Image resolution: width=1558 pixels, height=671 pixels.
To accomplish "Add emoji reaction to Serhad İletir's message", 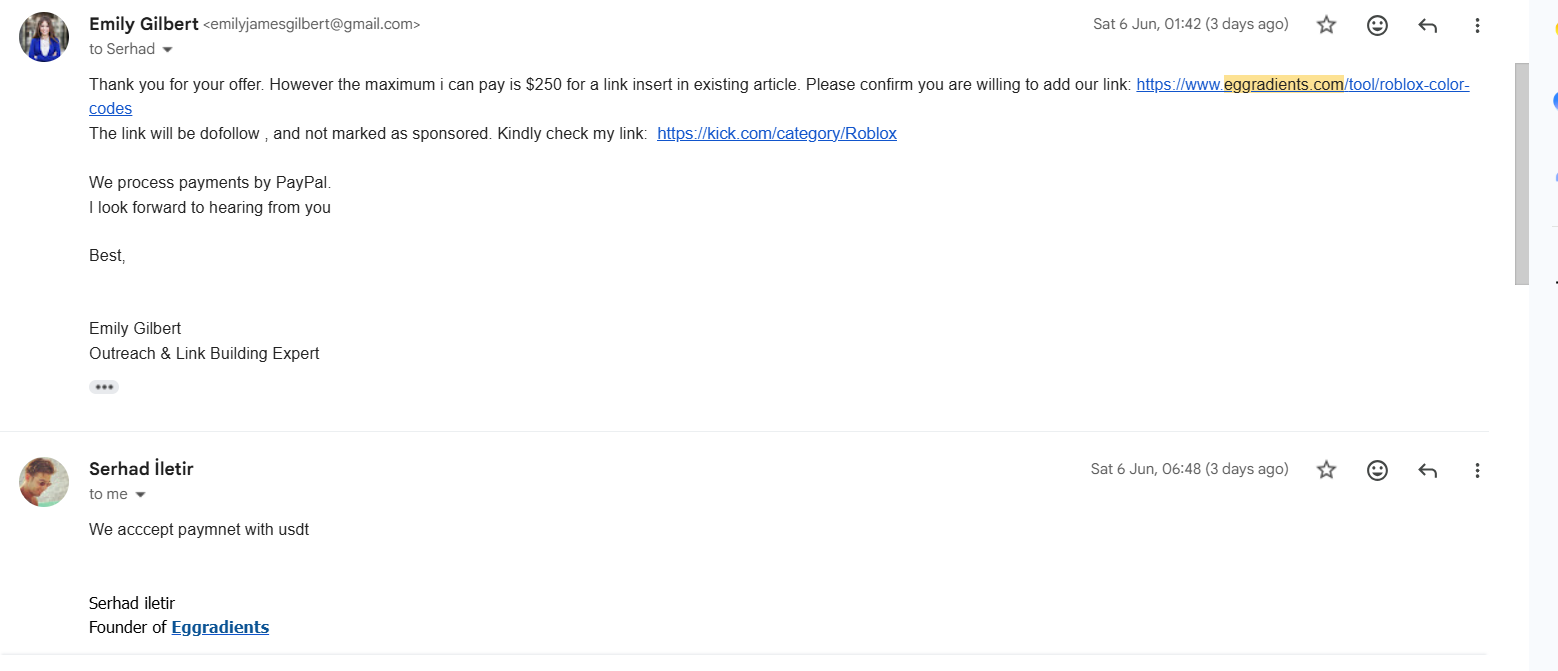I will tap(1377, 470).
